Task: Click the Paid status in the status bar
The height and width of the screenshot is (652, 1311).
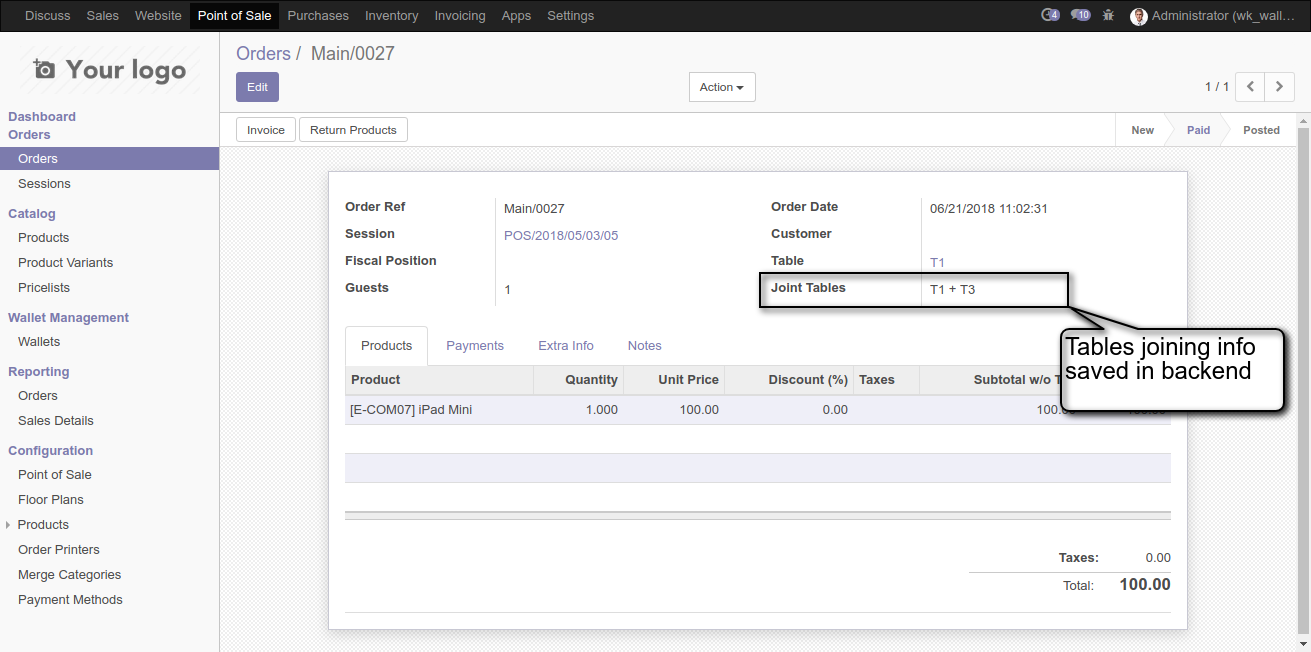Action: (x=1198, y=130)
